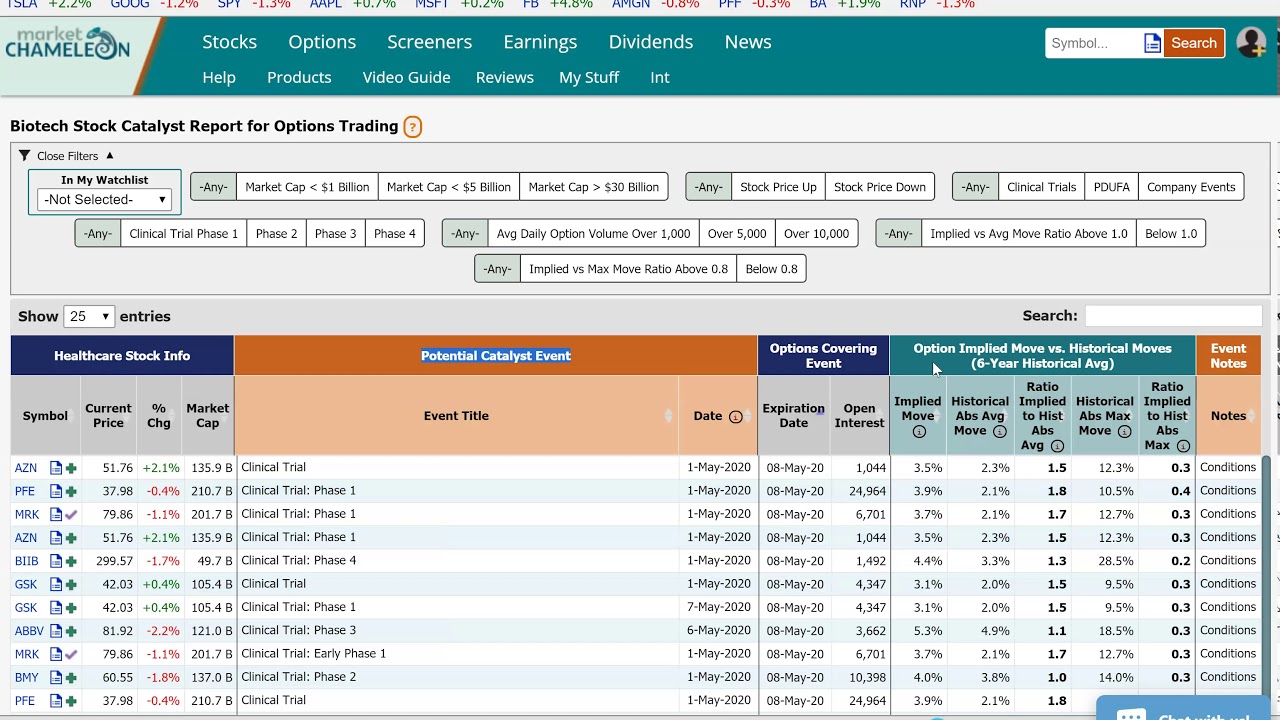Open the help icon beside the report title

click(x=412, y=127)
